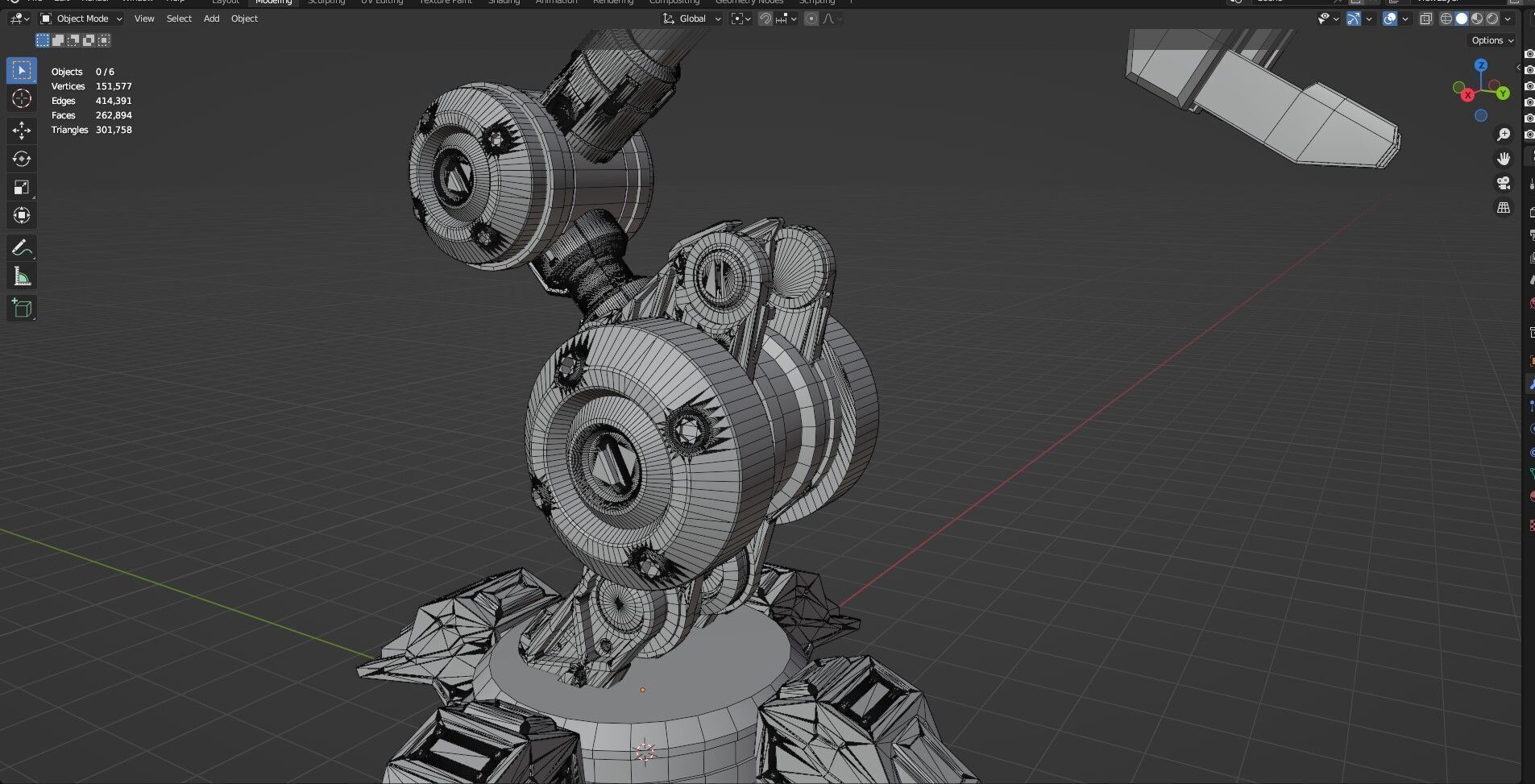Snap view to the green Y axis
The image size is (1535, 784).
pos(1503,93)
